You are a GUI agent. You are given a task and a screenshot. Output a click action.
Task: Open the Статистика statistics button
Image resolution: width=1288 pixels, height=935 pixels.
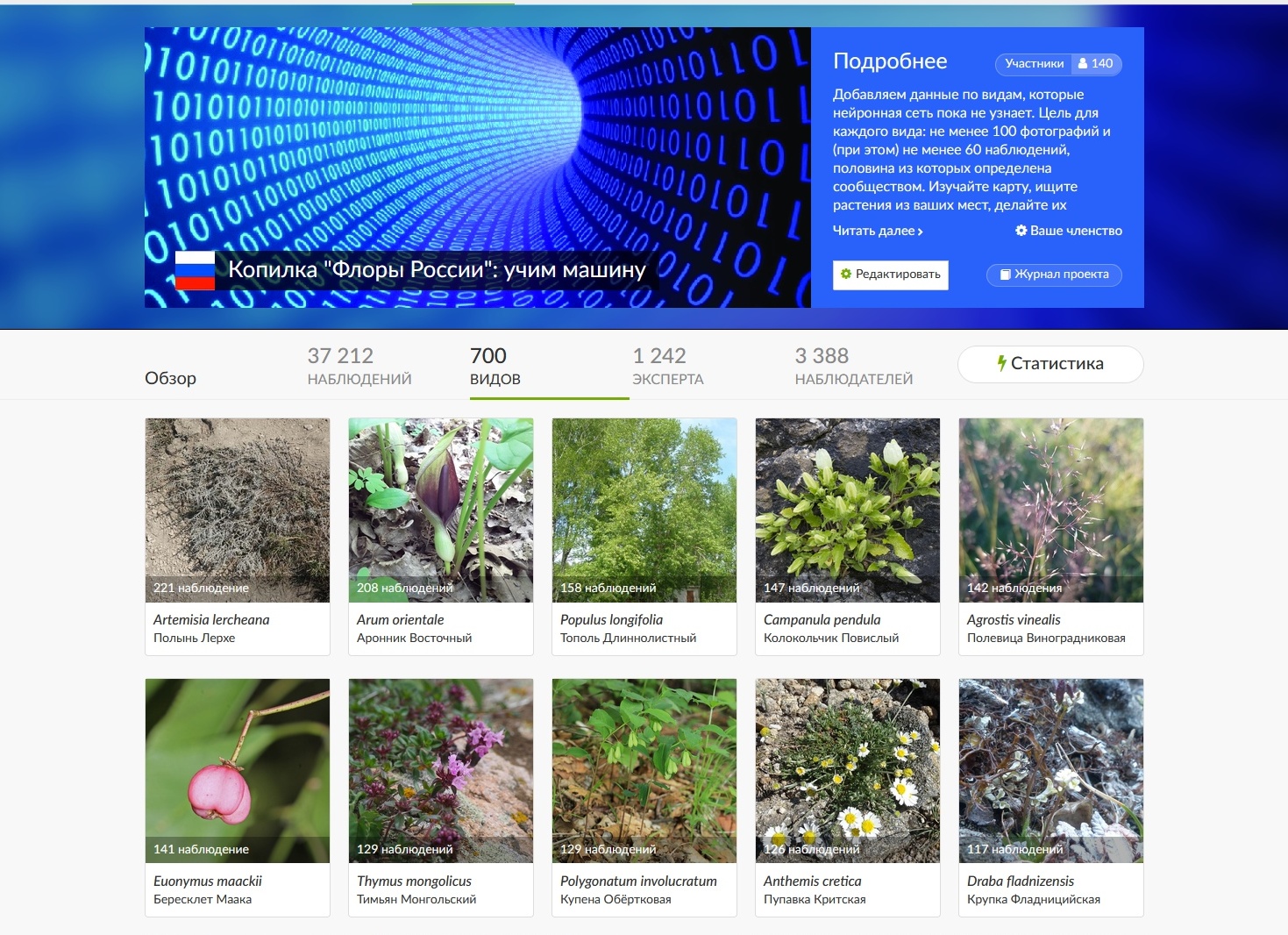[1050, 364]
